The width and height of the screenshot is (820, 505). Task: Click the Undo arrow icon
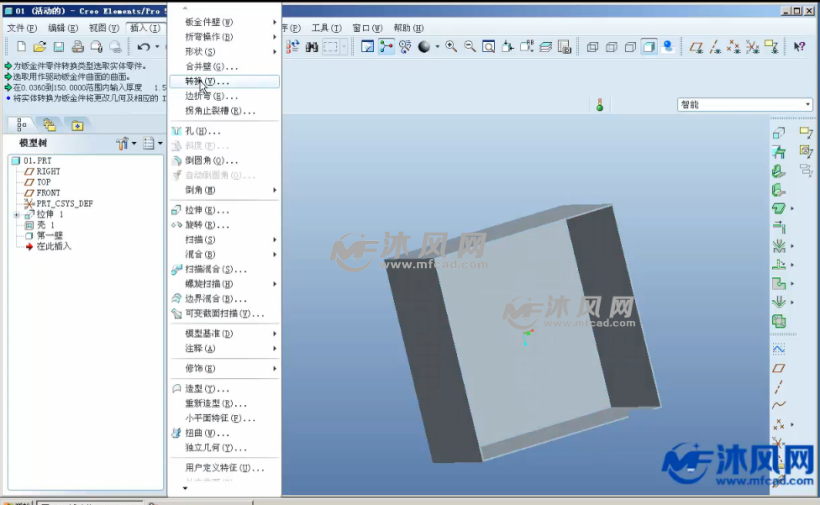[x=144, y=47]
